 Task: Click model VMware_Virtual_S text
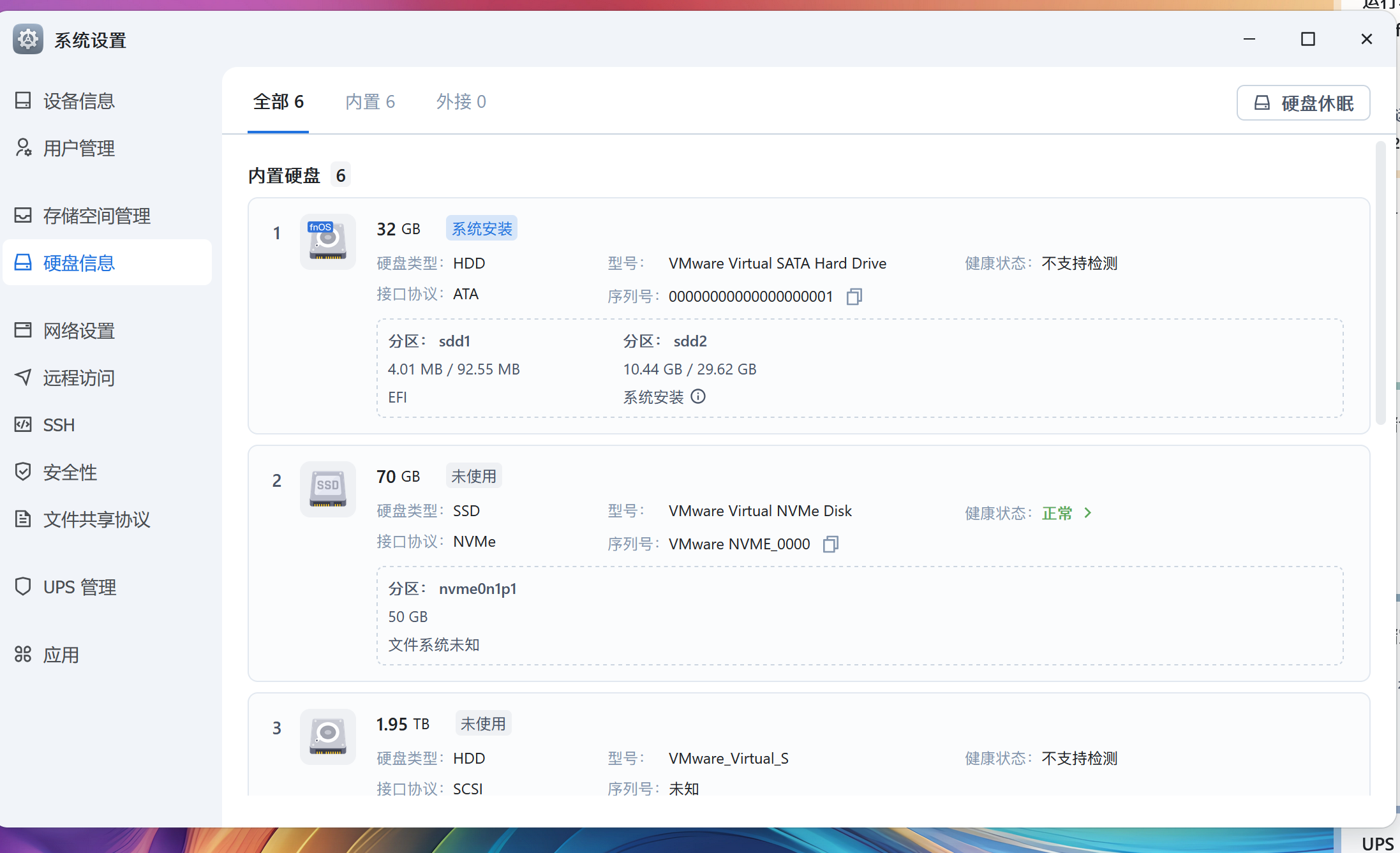coord(729,759)
